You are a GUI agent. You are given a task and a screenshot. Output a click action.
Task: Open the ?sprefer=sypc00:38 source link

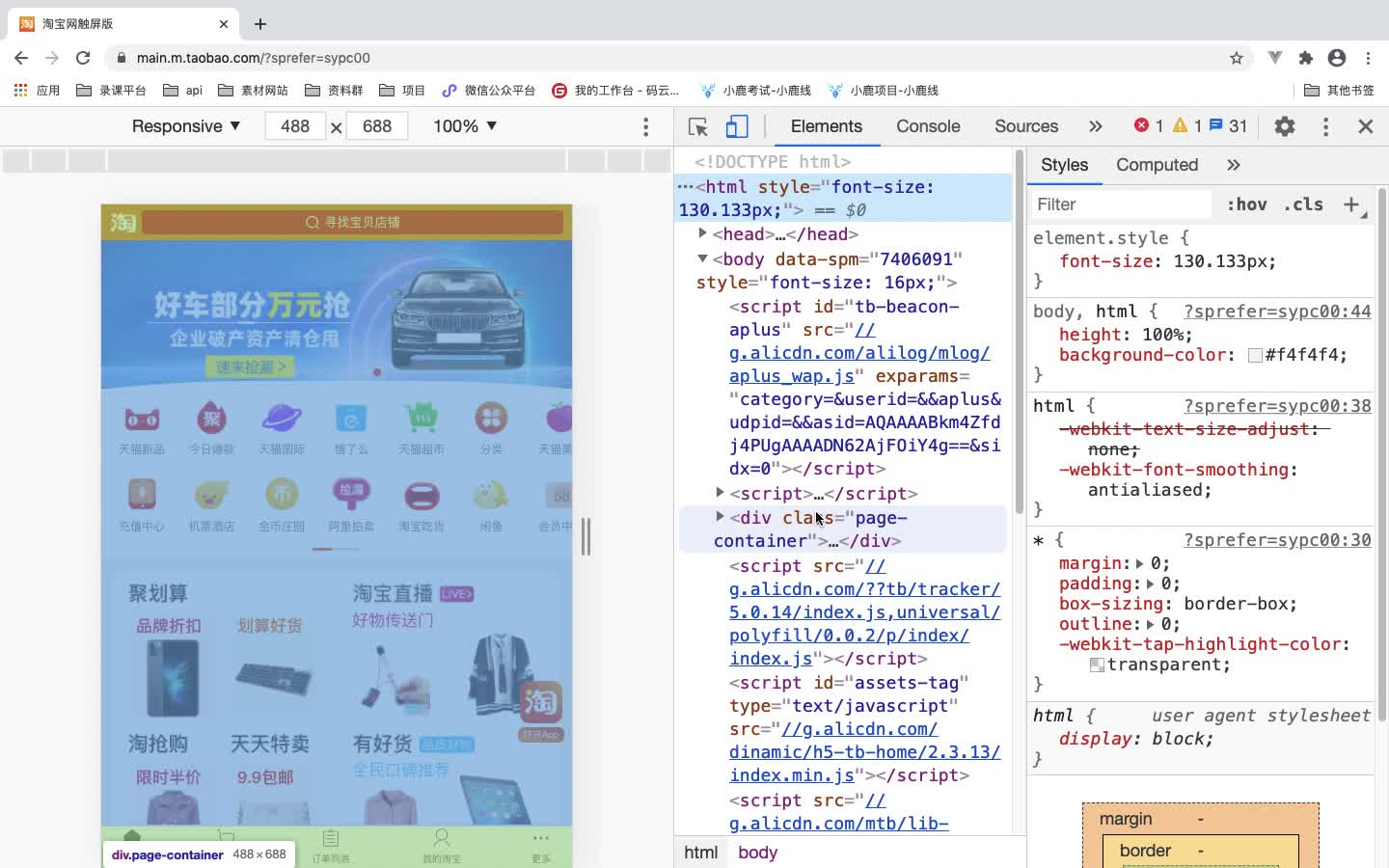pyautogui.click(x=1277, y=406)
